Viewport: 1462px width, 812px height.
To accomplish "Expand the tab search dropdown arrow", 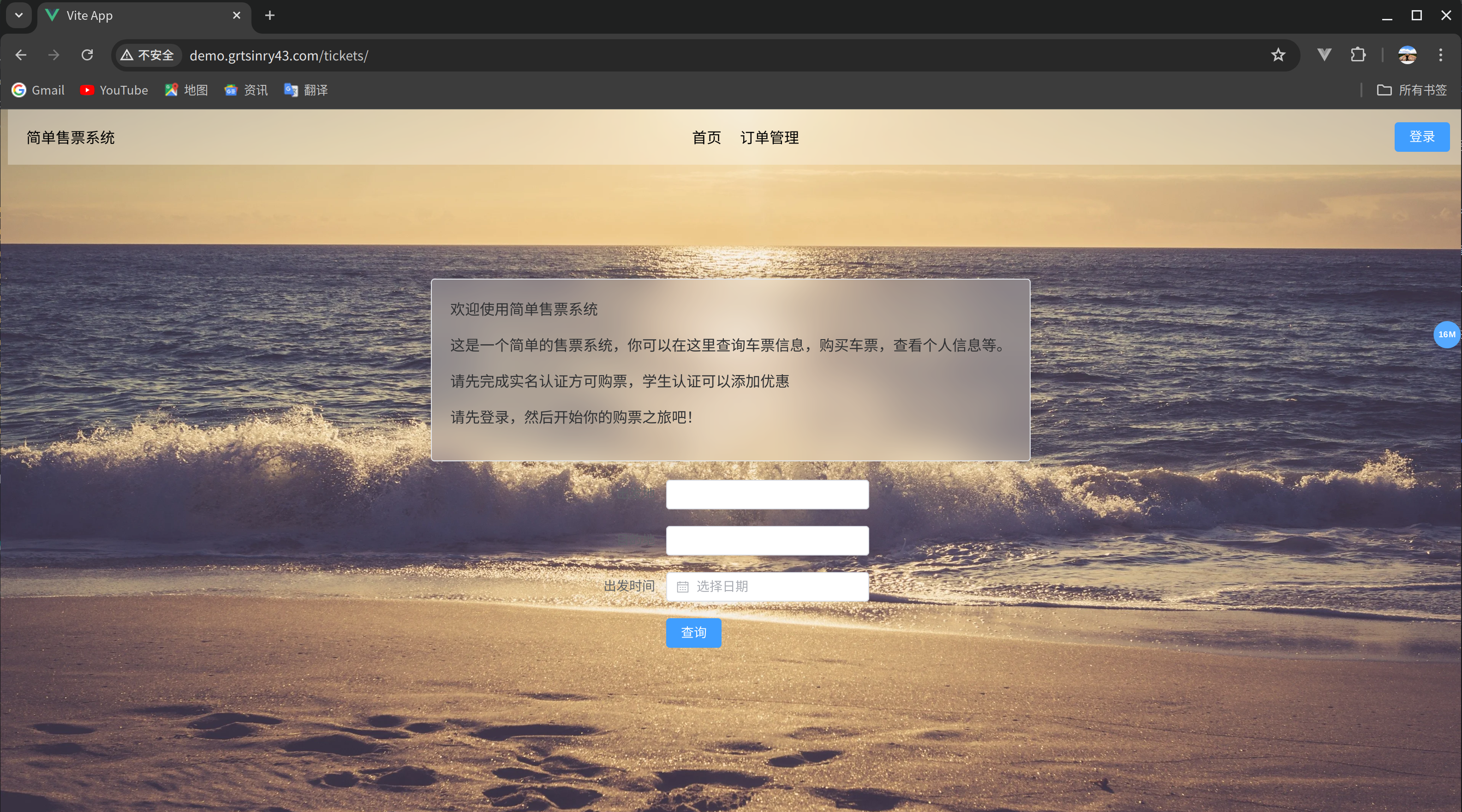I will [19, 15].
